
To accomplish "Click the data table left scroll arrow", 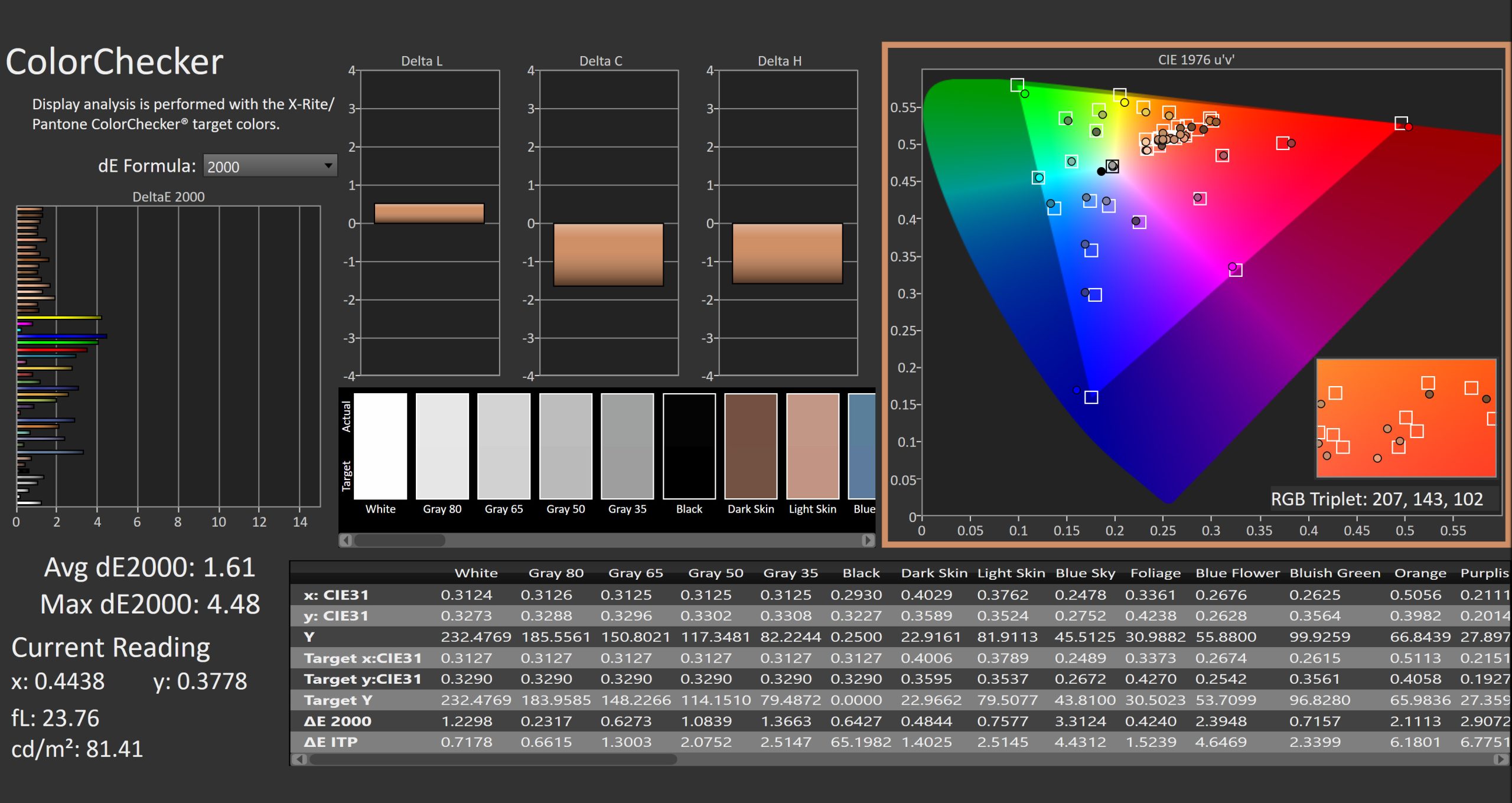I will tap(299, 759).
